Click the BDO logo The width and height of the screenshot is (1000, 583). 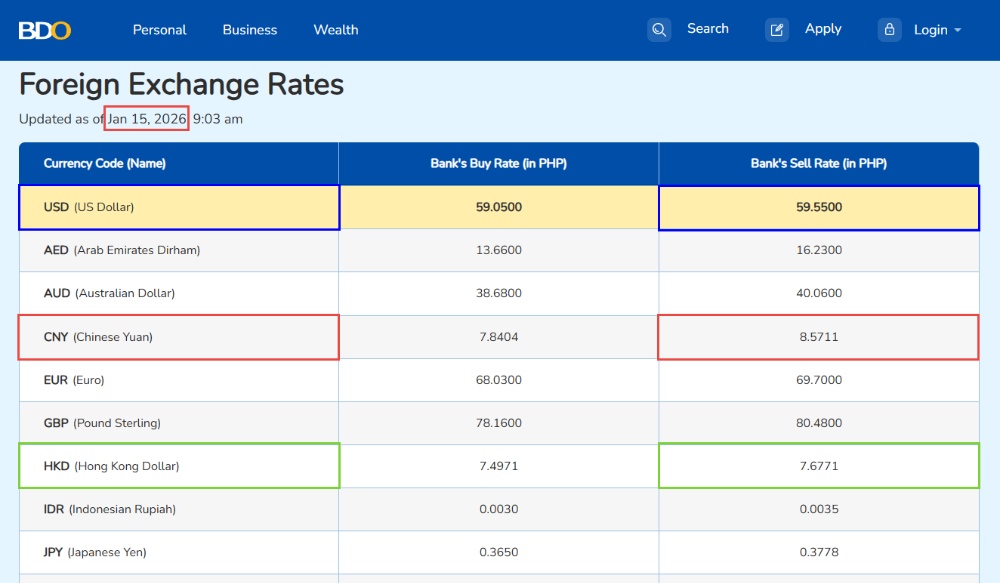pyautogui.click(x=45, y=30)
